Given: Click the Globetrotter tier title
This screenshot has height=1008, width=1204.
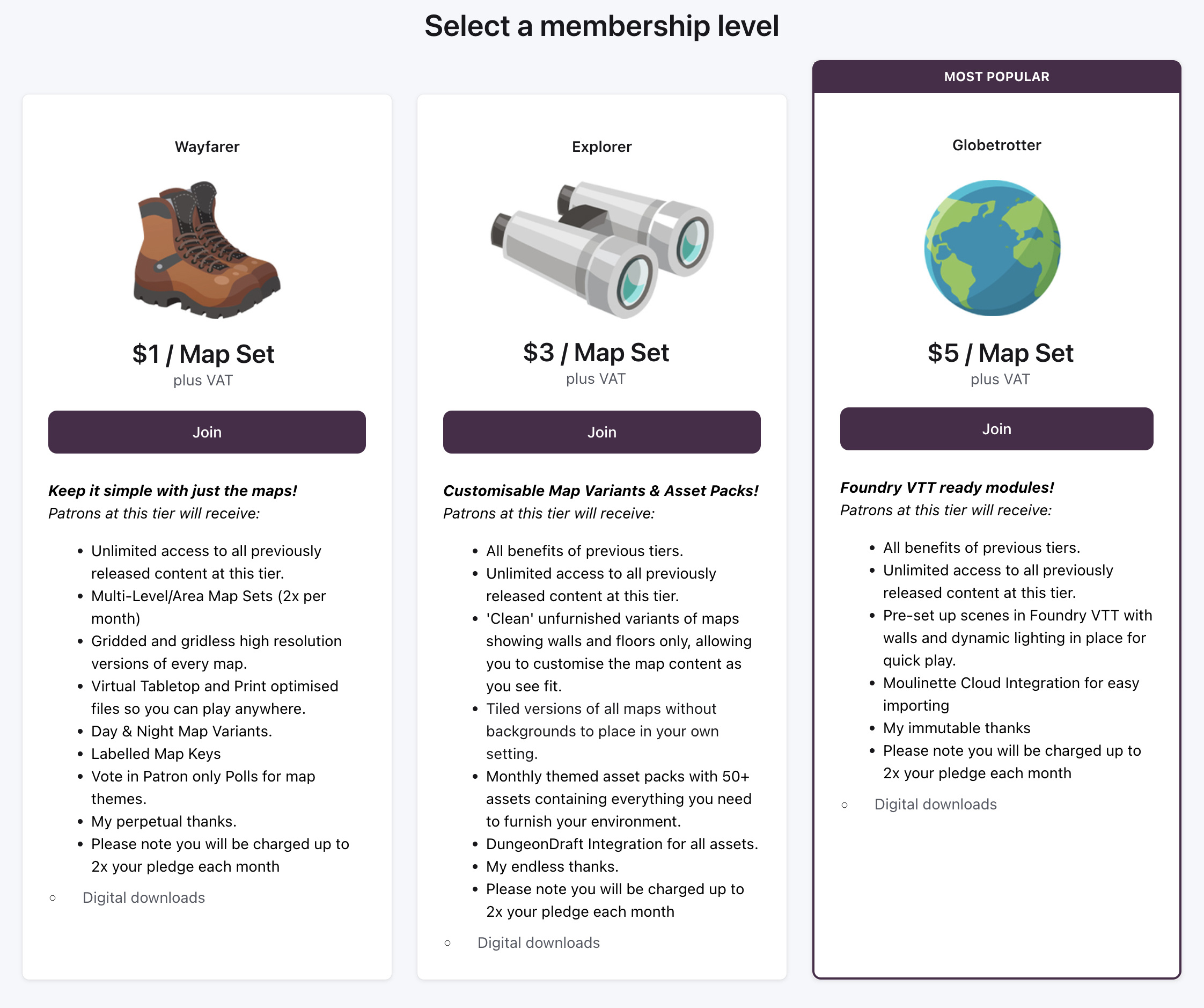Looking at the screenshot, I should 996,145.
